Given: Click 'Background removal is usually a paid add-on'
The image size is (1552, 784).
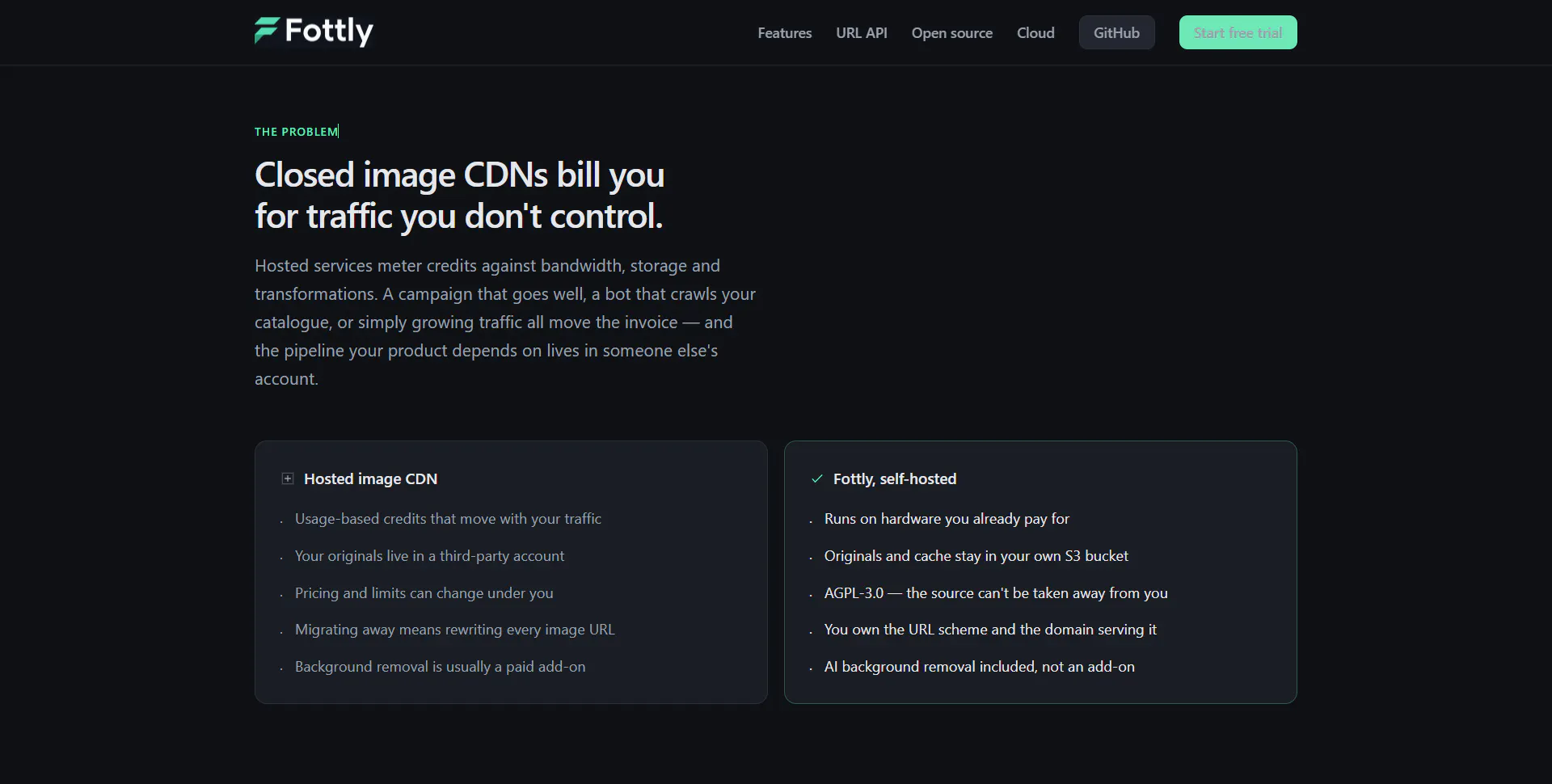Looking at the screenshot, I should click(x=440, y=667).
